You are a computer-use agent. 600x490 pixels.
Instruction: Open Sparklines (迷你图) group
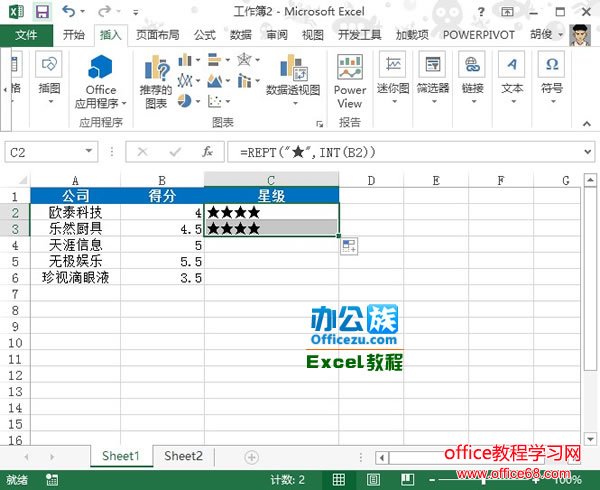393,78
